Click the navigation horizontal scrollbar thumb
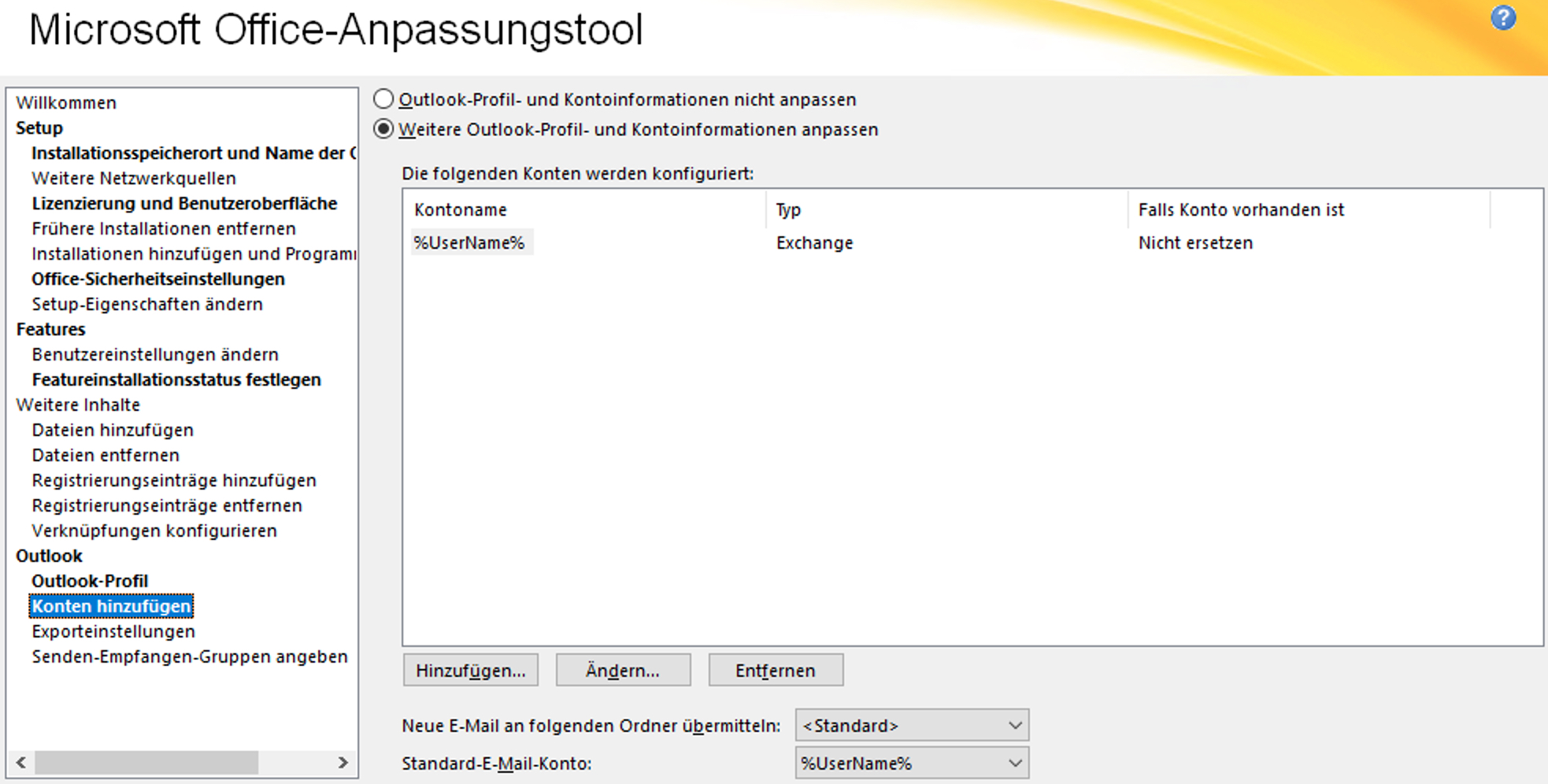The width and height of the screenshot is (1548, 784). click(146, 762)
